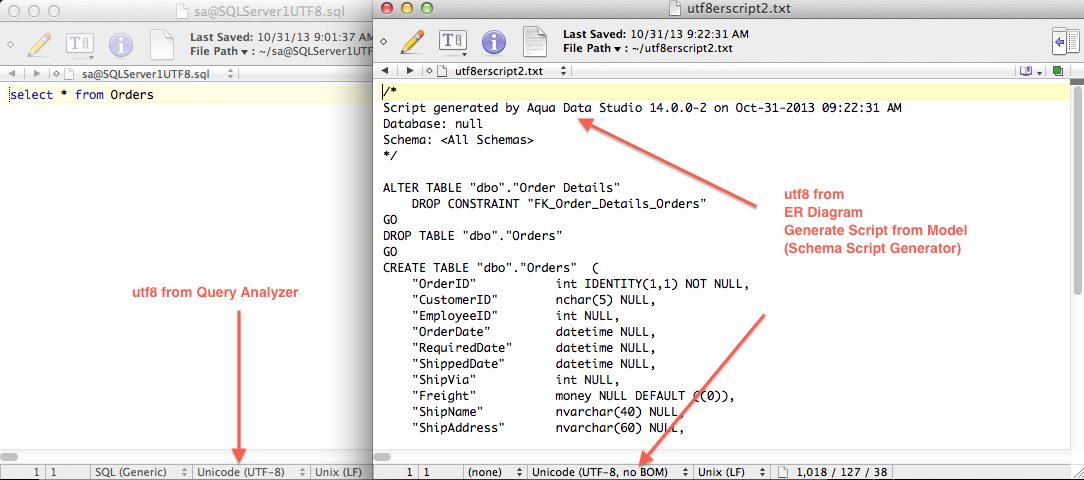This screenshot has height=480, width=1084.
Task: Click document state diamond in utf8erscript2.txt toolbar
Action: pyautogui.click(x=383, y=42)
